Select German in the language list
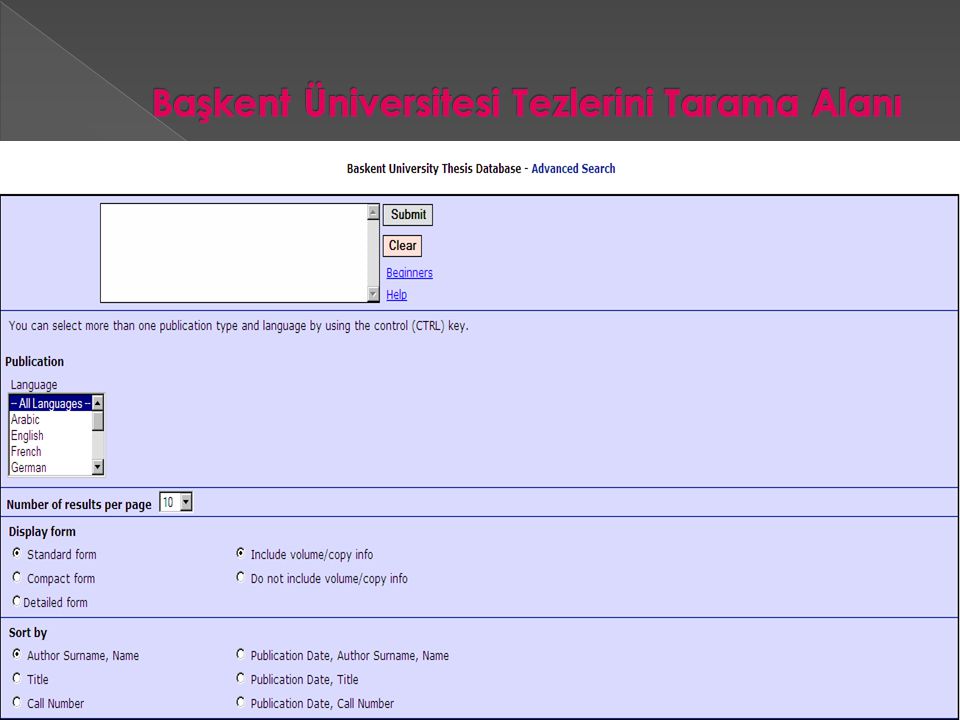 pyautogui.click(x=50, y=467)
